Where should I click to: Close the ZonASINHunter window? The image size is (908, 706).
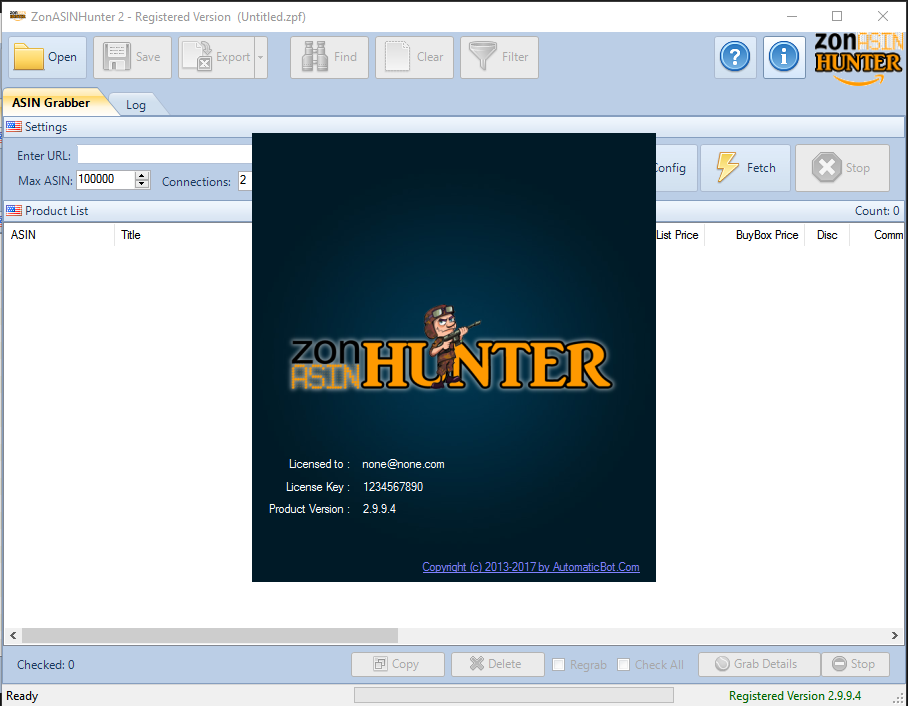tap(883, 16)
